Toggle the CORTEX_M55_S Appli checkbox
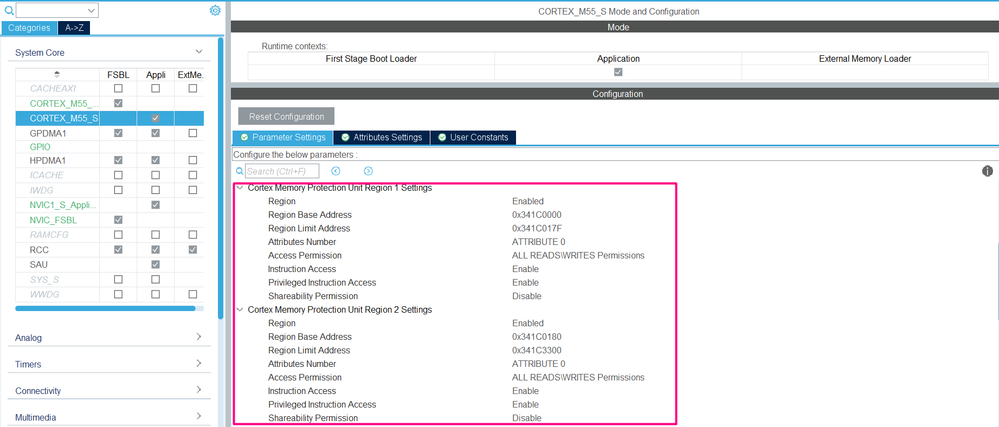Screen dimensions: 999x427 (155, 119)
